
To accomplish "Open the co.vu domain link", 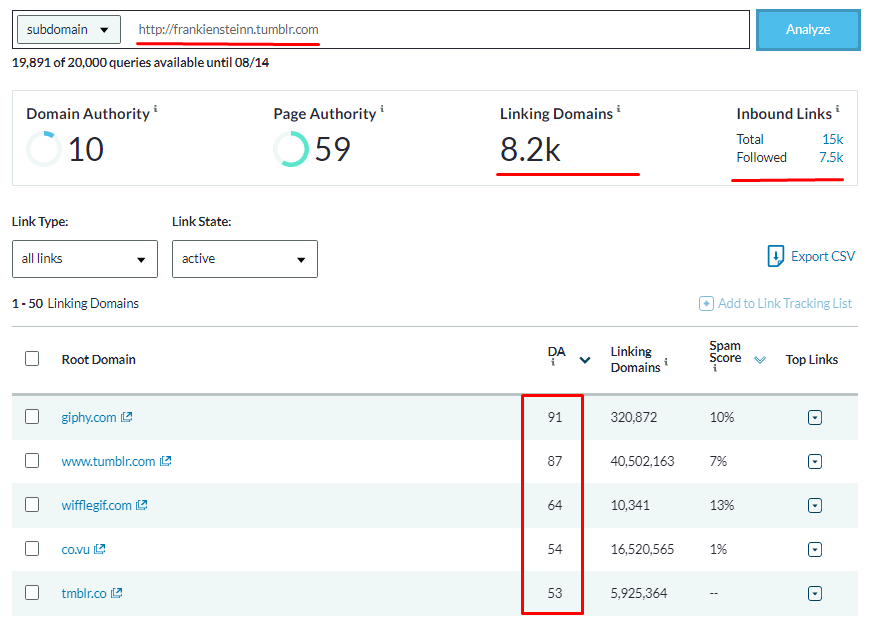I will 76,550.
